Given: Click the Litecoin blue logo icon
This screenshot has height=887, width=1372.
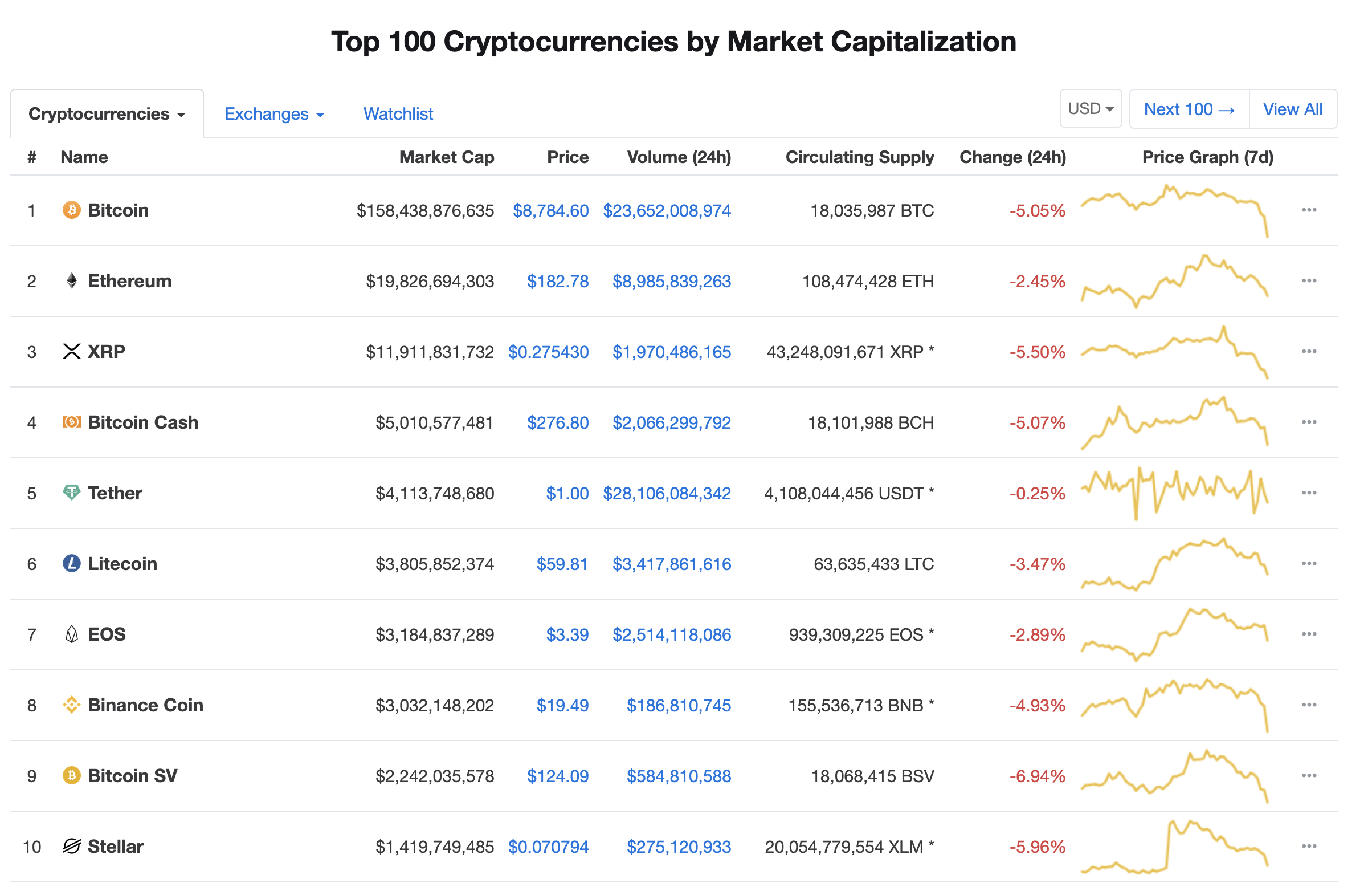Looking at the screenshot, I should [x=71, y=563].
